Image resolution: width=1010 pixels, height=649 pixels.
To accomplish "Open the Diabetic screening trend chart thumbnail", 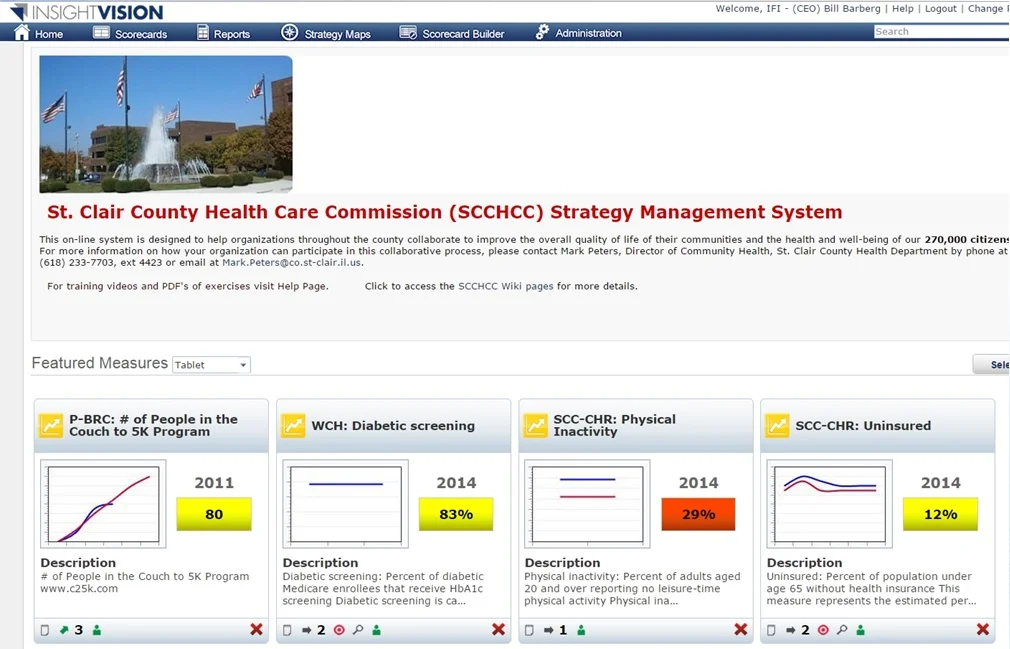I will pyautogui.click(x=345, y=503).
